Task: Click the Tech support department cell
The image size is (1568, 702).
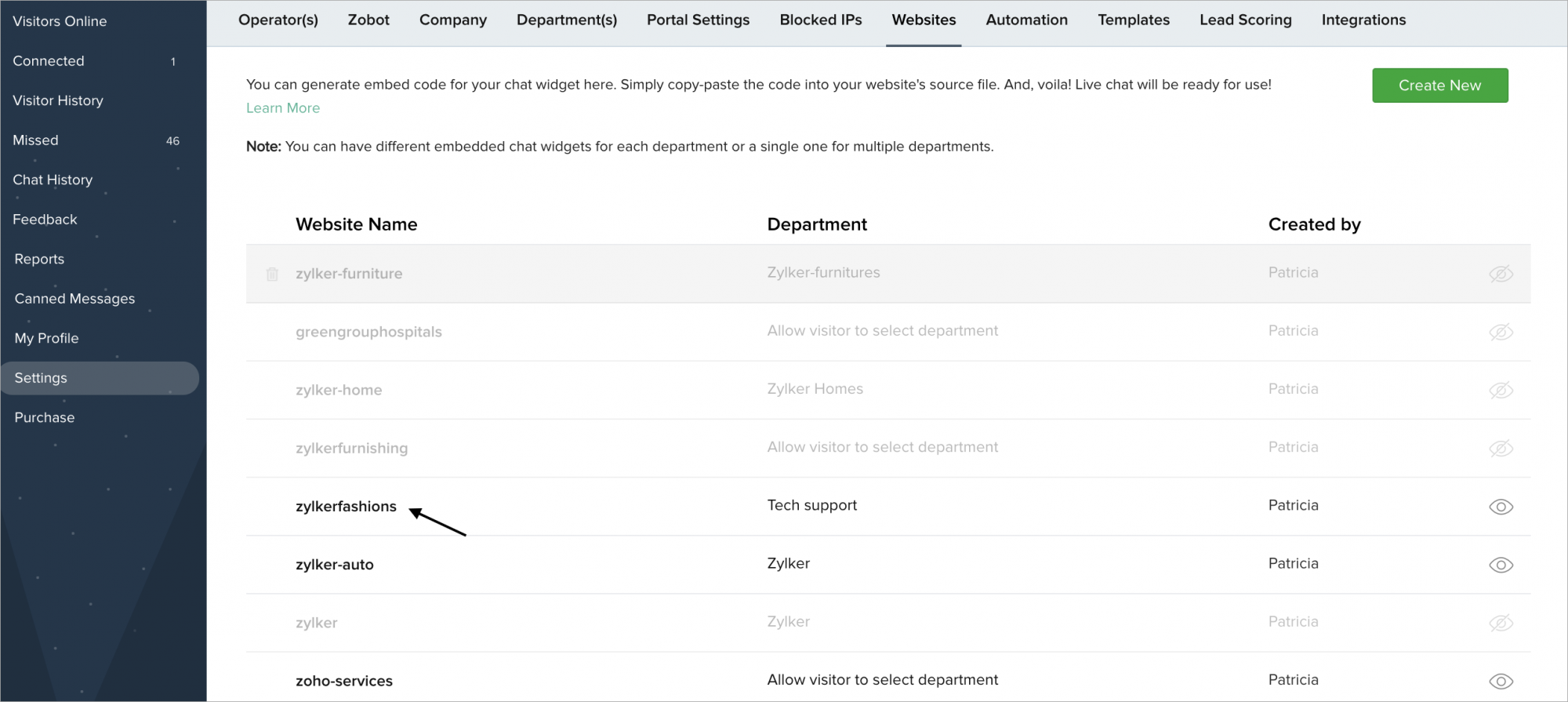Action: click(812, 505)
